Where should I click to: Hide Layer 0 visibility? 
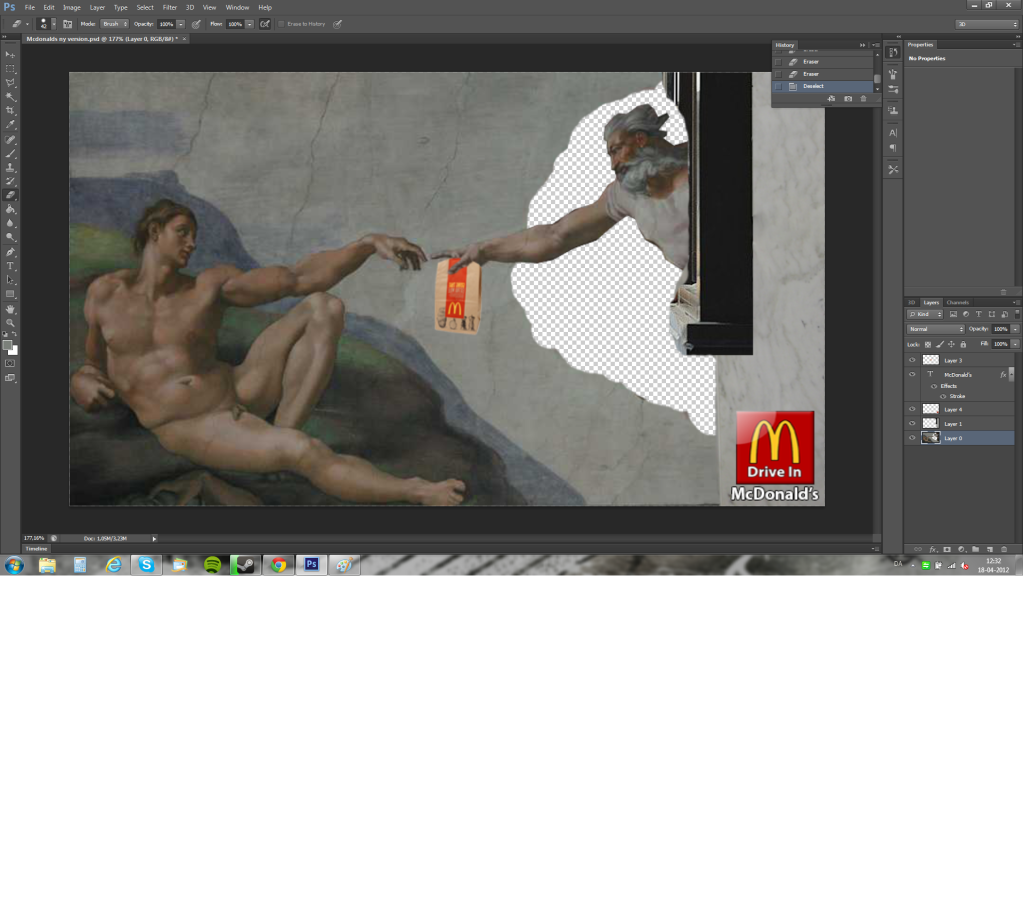[912, 438]
